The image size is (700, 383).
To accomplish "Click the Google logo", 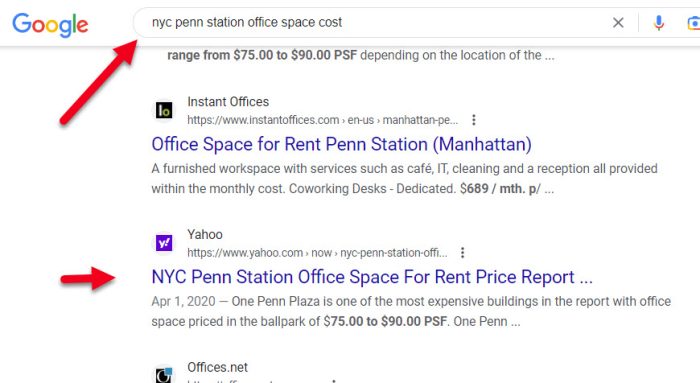I will tap(50, 25).
